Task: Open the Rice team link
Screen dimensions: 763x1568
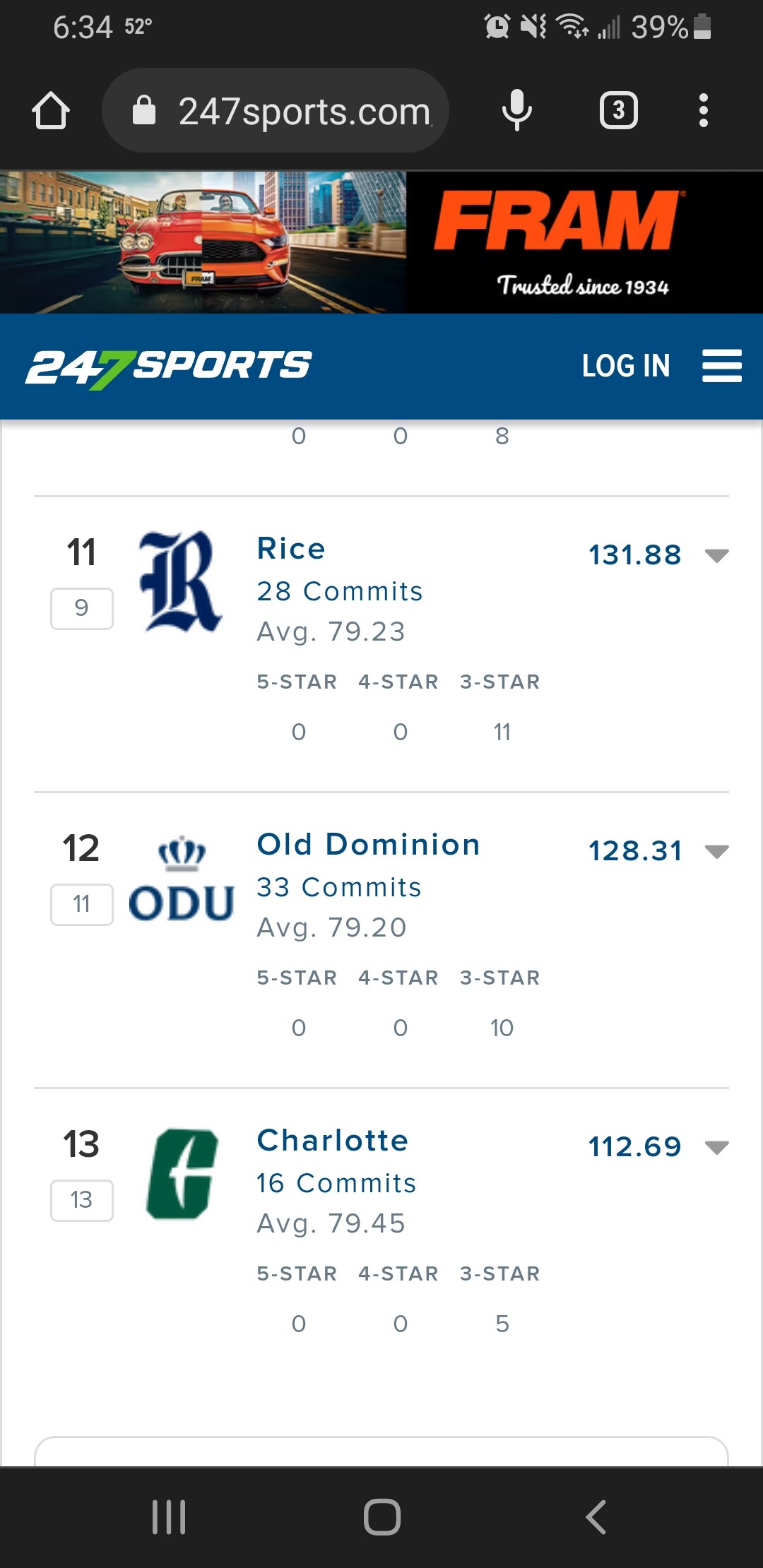Action: [x=291, y=549]
